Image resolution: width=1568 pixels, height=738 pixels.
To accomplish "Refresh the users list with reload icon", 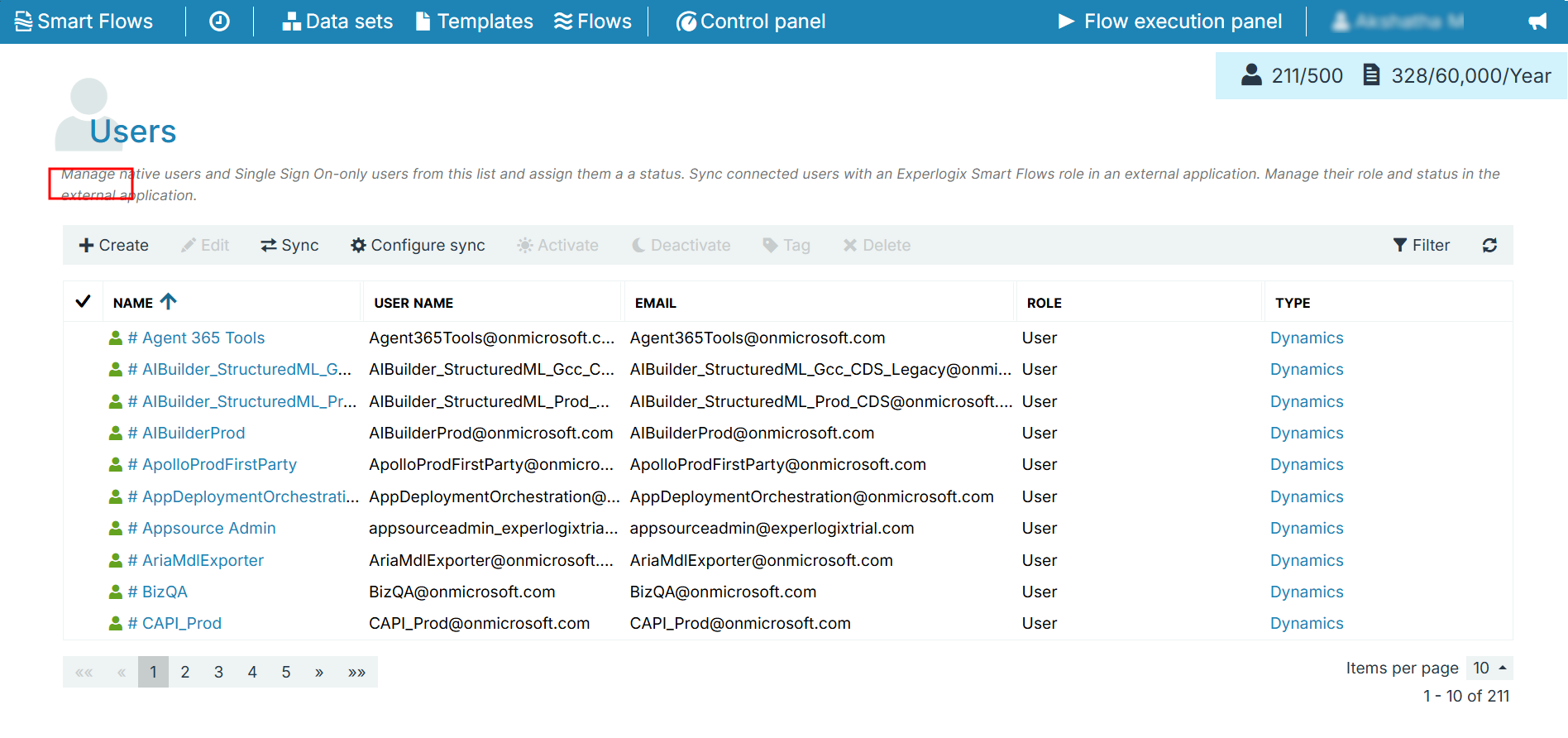I will point(1489,245).
